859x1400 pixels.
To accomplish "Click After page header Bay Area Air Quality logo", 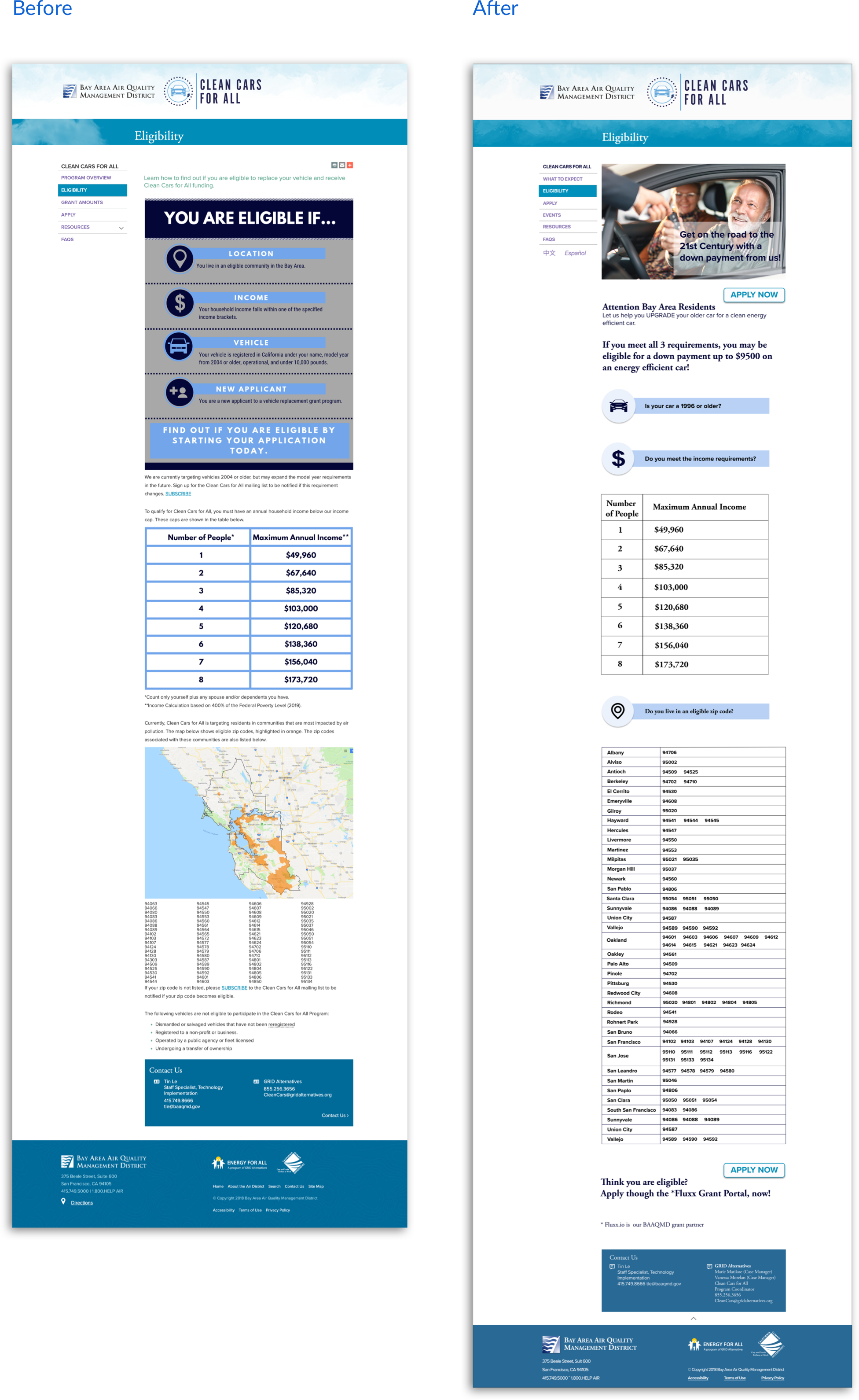I will (587, 92).
